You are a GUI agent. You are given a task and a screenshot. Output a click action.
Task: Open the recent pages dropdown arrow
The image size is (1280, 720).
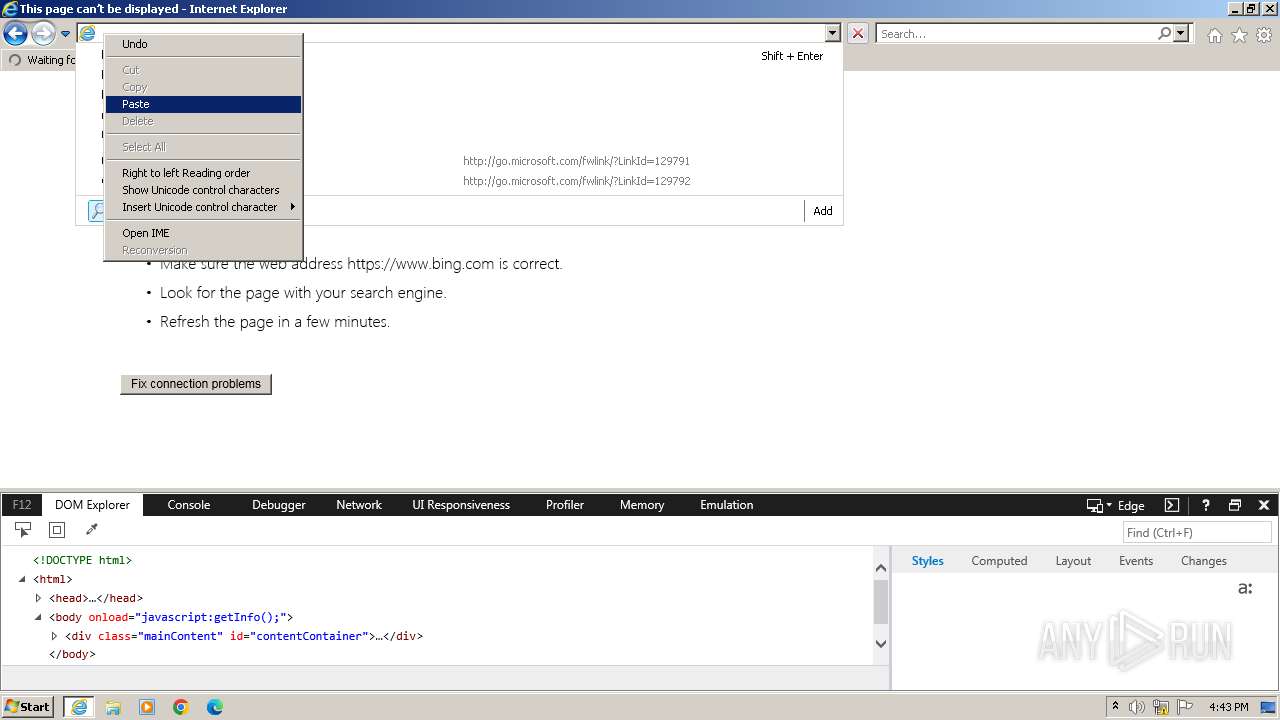point(65,34)
